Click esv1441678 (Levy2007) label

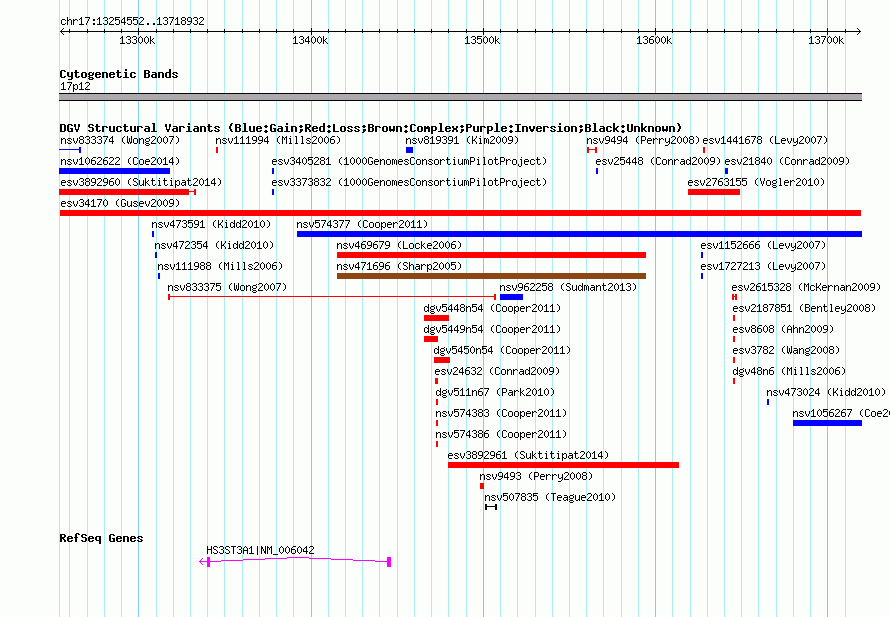point(765,140)
